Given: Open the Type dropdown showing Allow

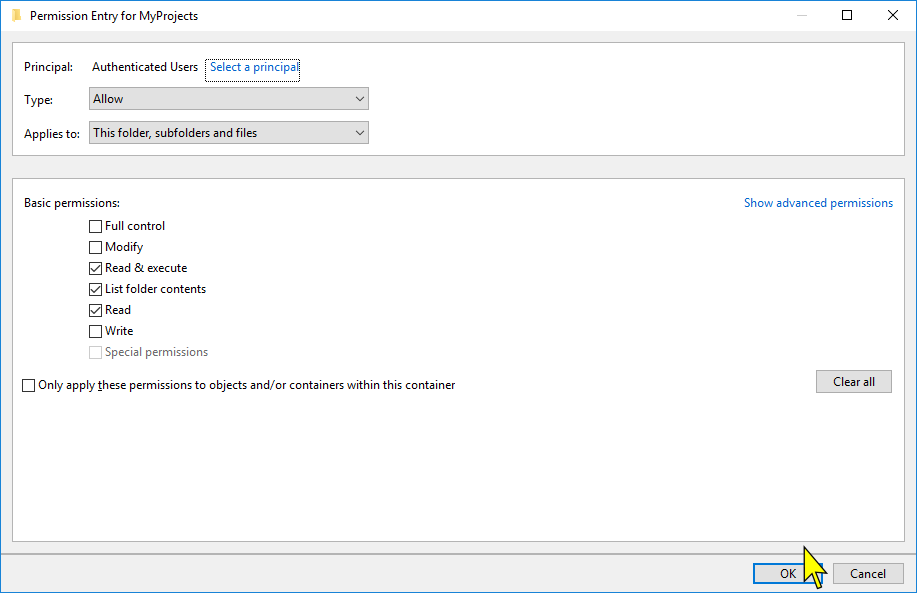Looking at the screenshot, I should pos(229,99).
